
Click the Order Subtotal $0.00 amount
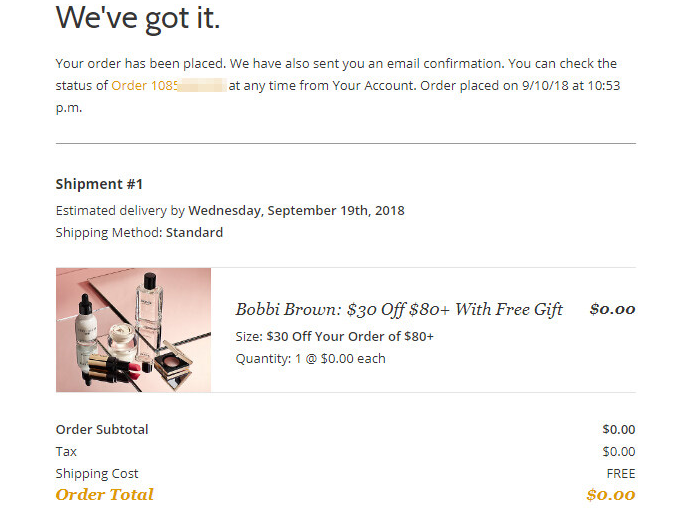618,430
